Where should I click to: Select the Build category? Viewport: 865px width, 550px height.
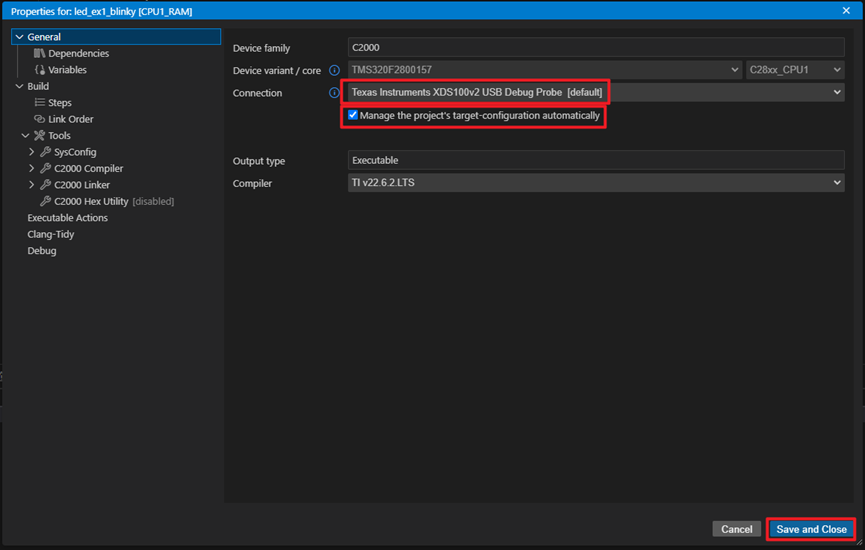(x=38, y=86)
